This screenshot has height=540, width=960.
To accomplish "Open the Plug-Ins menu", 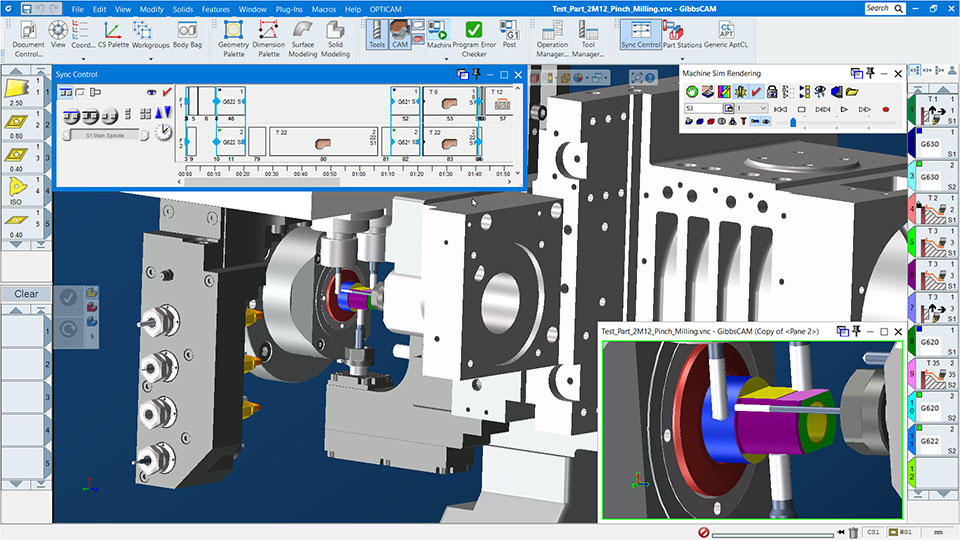I will (x=289, y=9).
